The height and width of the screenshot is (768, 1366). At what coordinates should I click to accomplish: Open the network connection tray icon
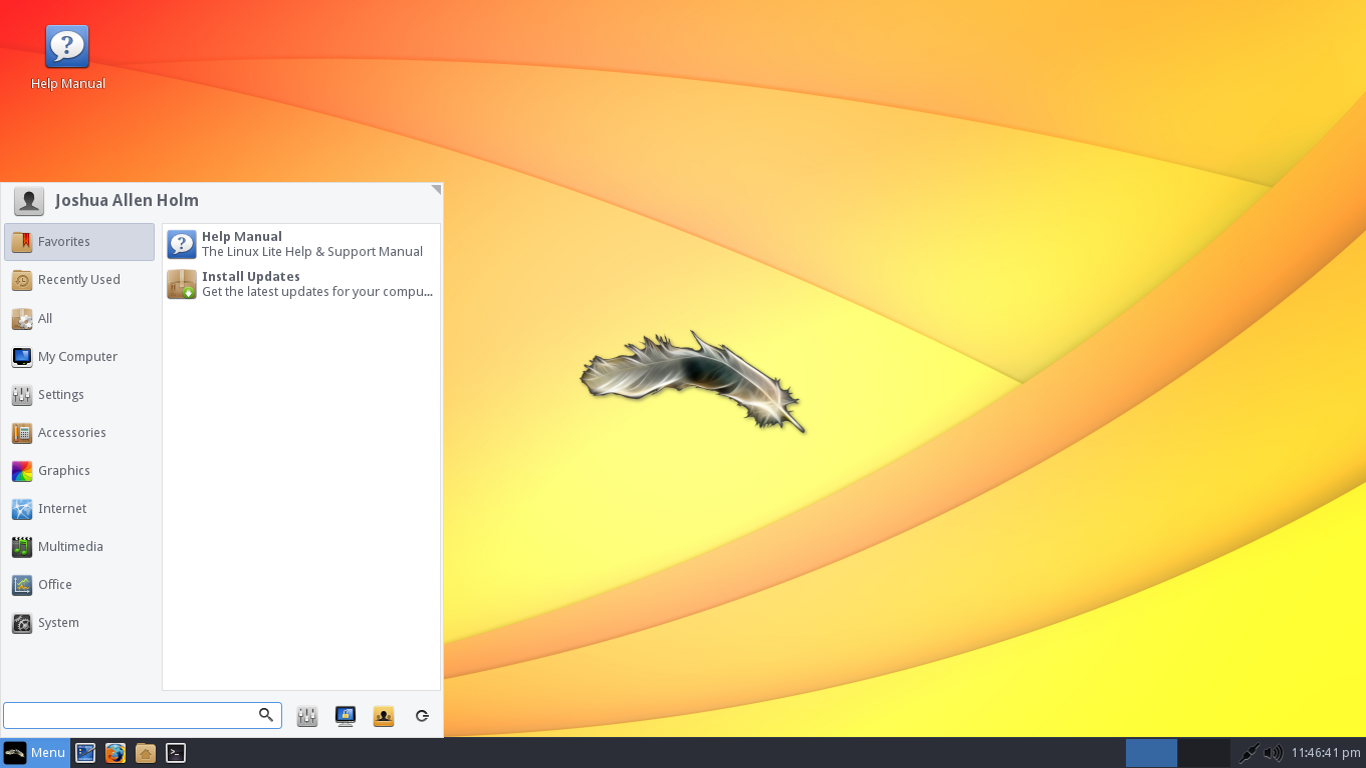pos(1249,753)
